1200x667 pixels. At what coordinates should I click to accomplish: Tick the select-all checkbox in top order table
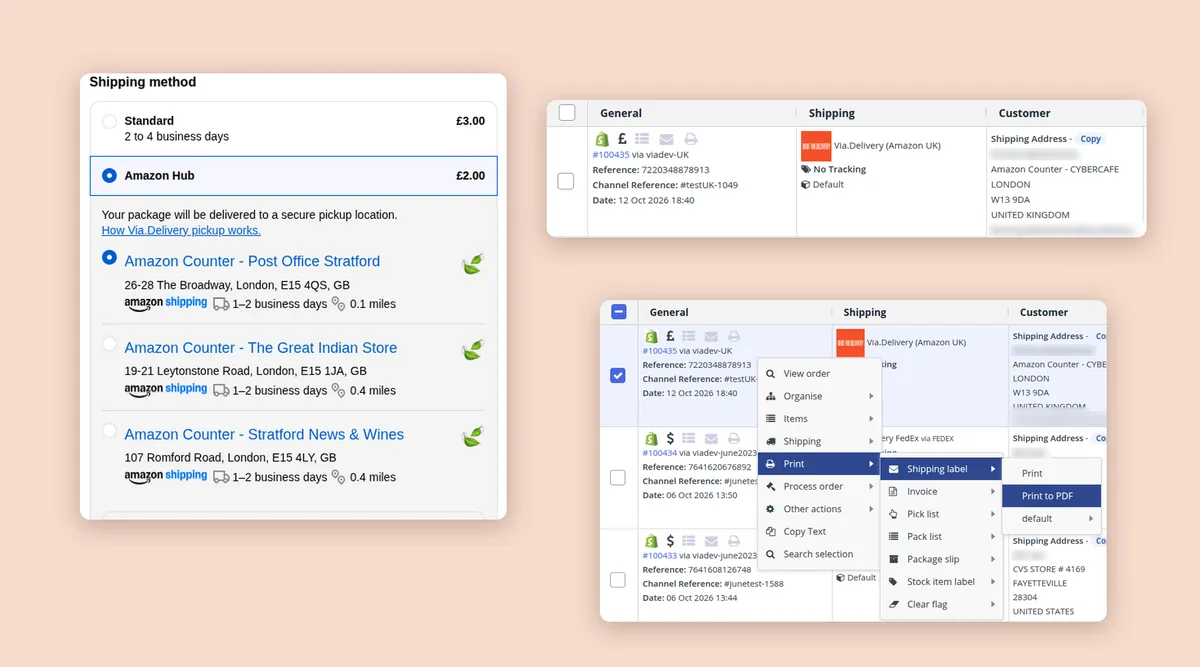[x=567, y=113]
